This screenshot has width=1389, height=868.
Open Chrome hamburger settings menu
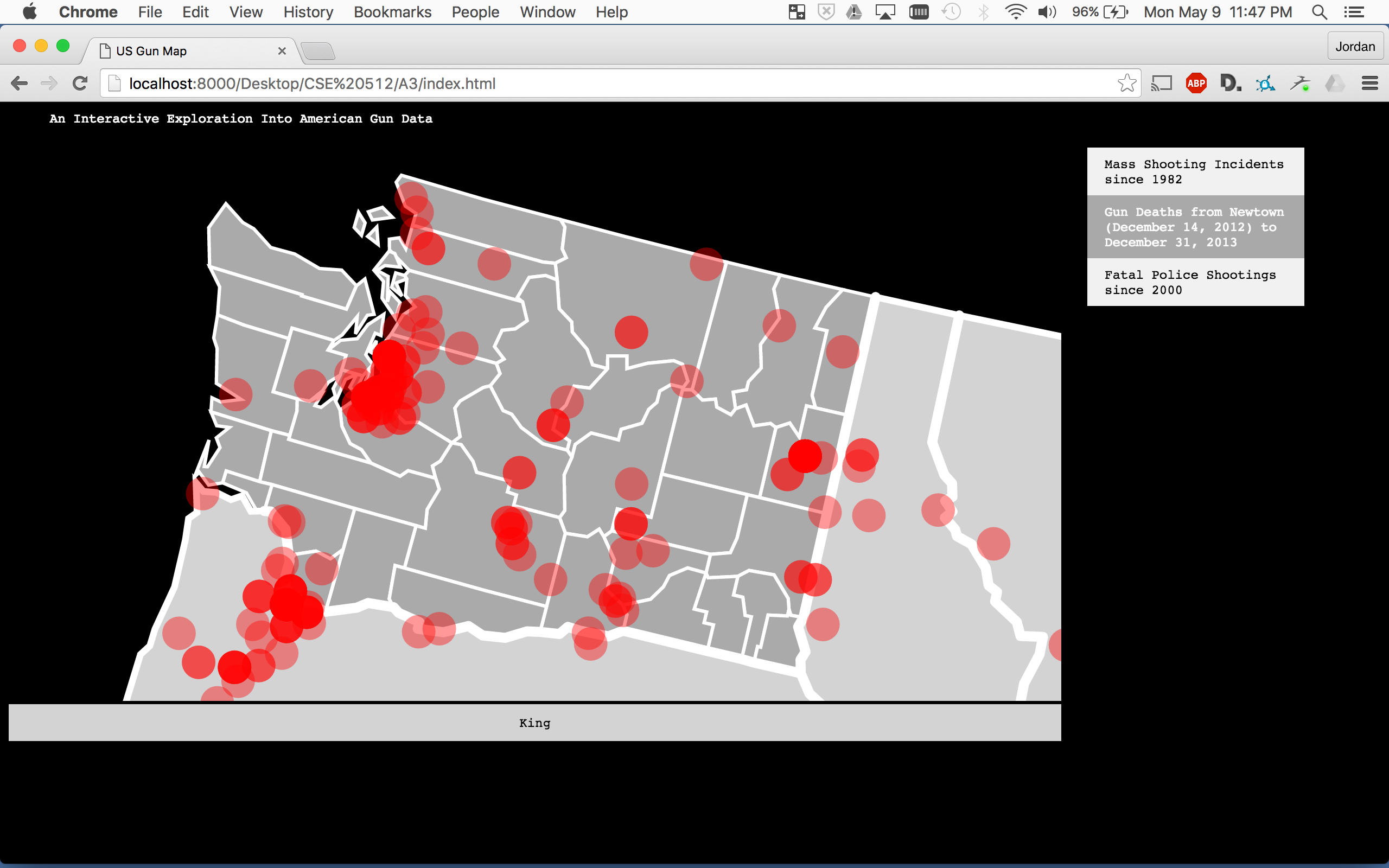click(x=1369, y=84)
